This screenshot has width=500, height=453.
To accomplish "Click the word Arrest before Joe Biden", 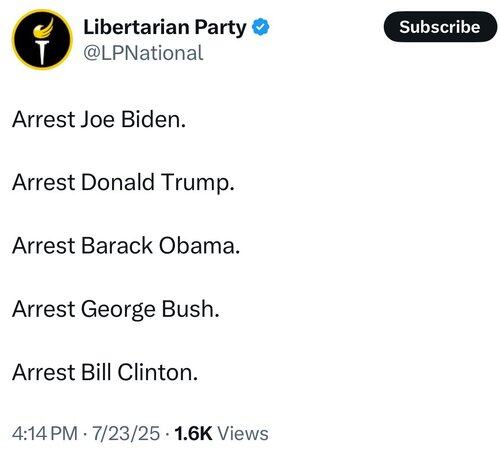I will (x=44, y=119).
